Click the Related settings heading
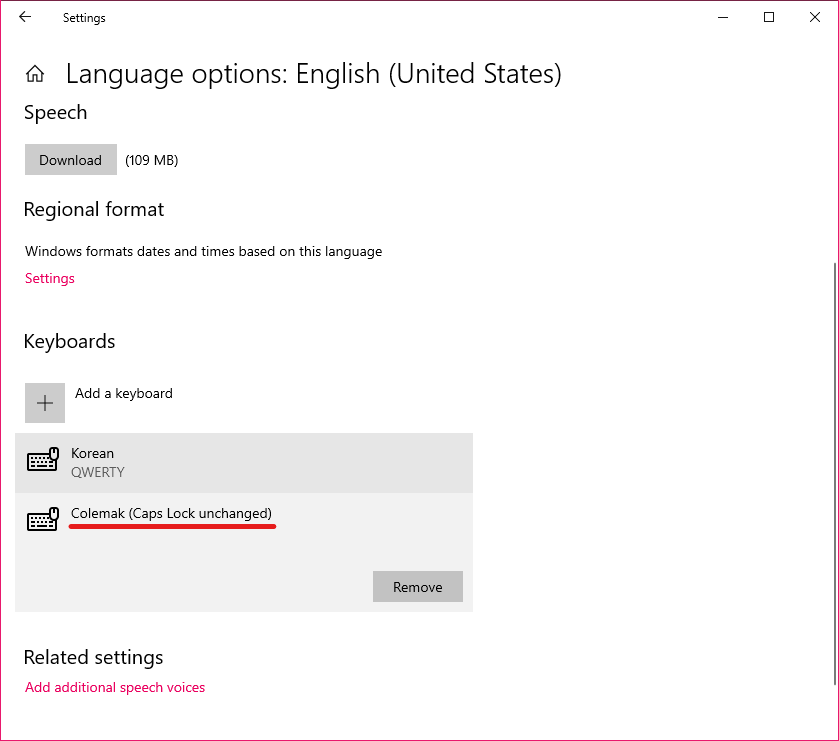The width and height of the screenshot is (839, 741). 94,657
